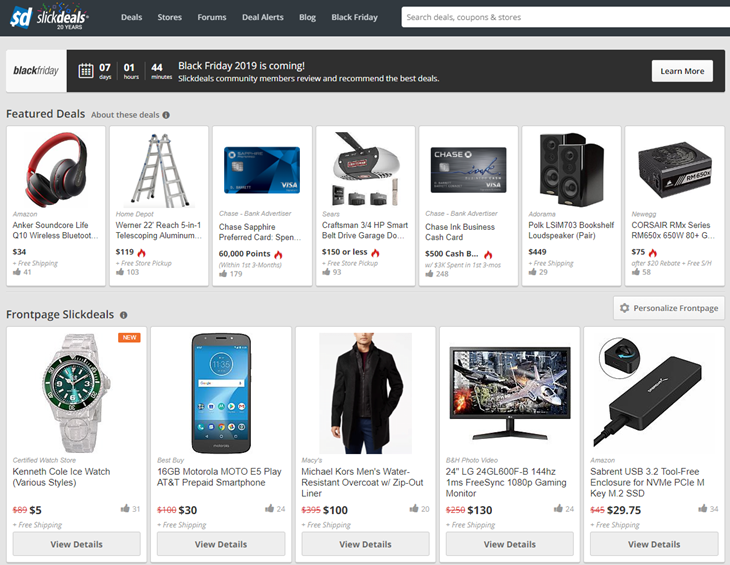Click thumbs-up icon on CORSAIR RMx deal
The image size is (730, 565).
click(635, 272)
